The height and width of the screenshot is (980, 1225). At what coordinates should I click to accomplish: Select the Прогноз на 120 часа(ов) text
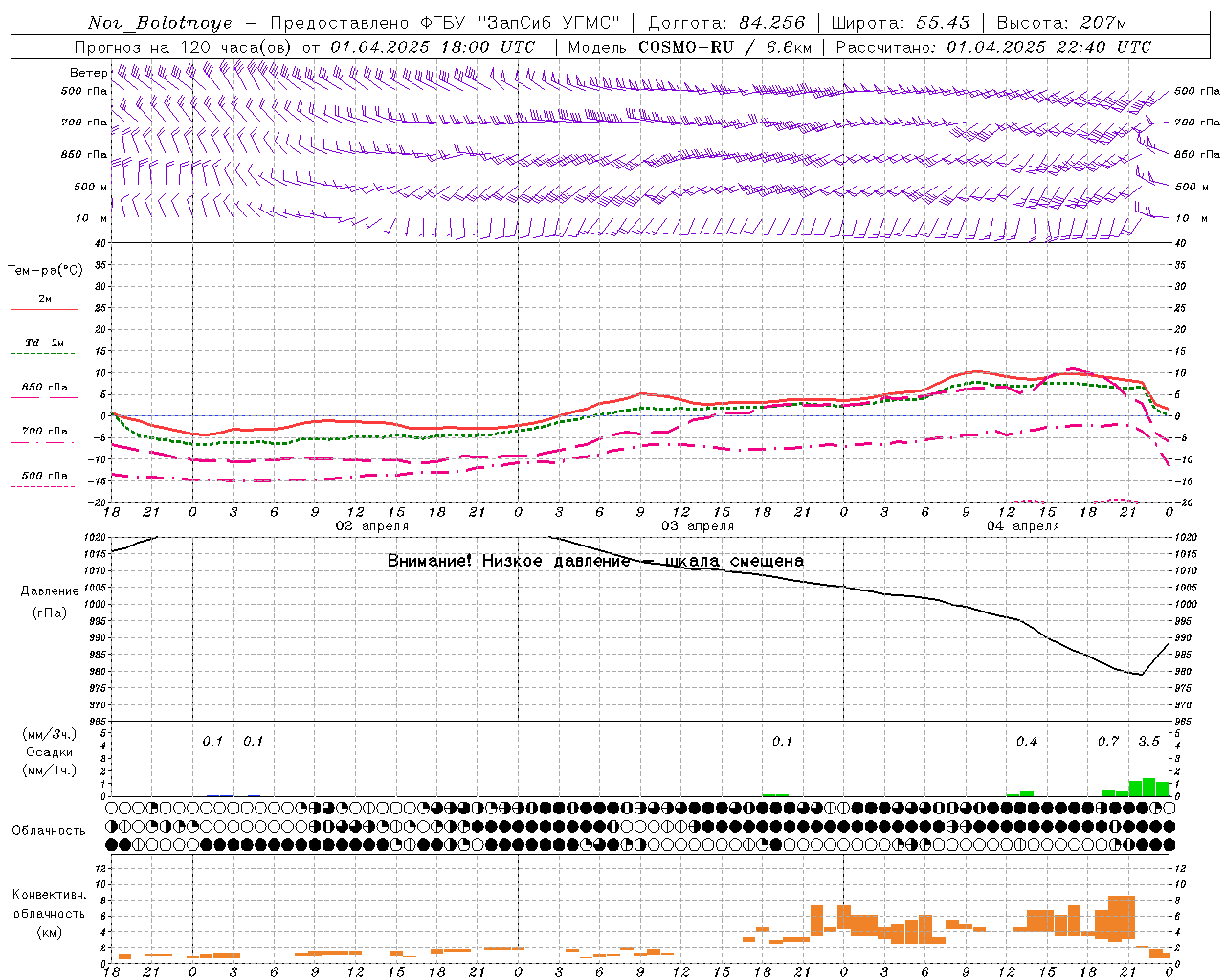coord(184,47)
